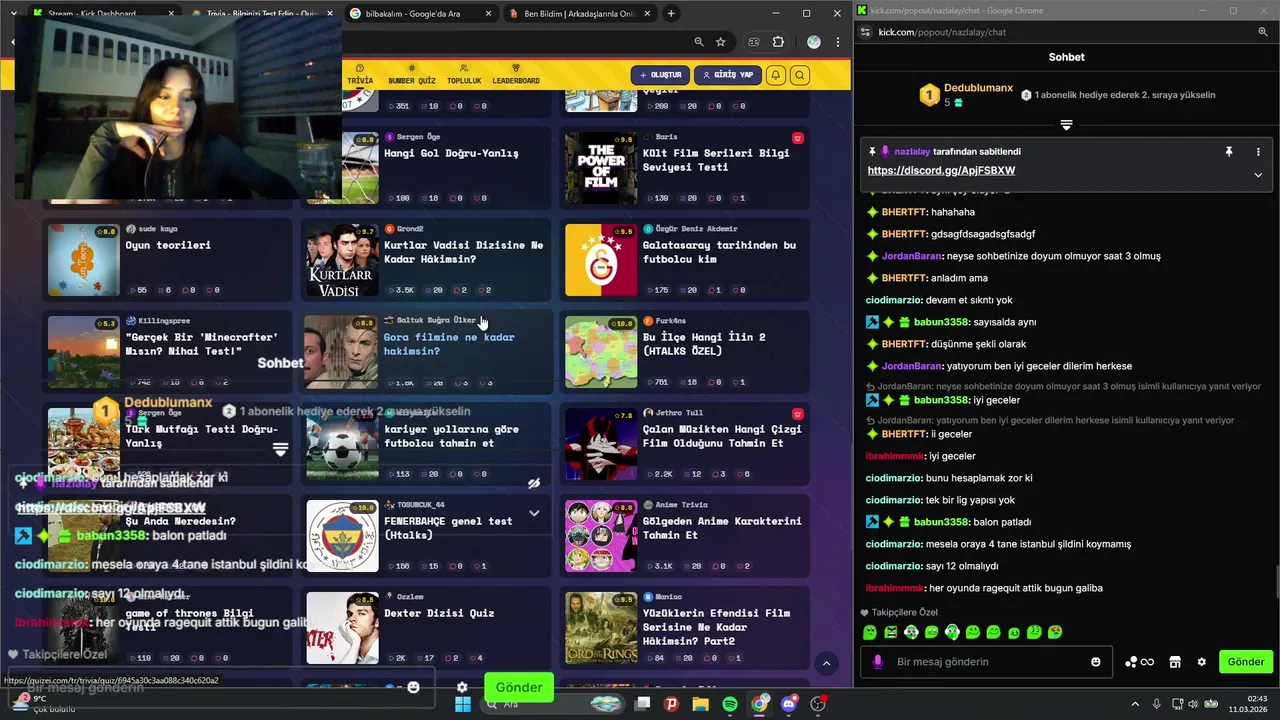Open Oyun teorileri quiz title
The width and height of the screenshot is (1280, 720).
168,245
